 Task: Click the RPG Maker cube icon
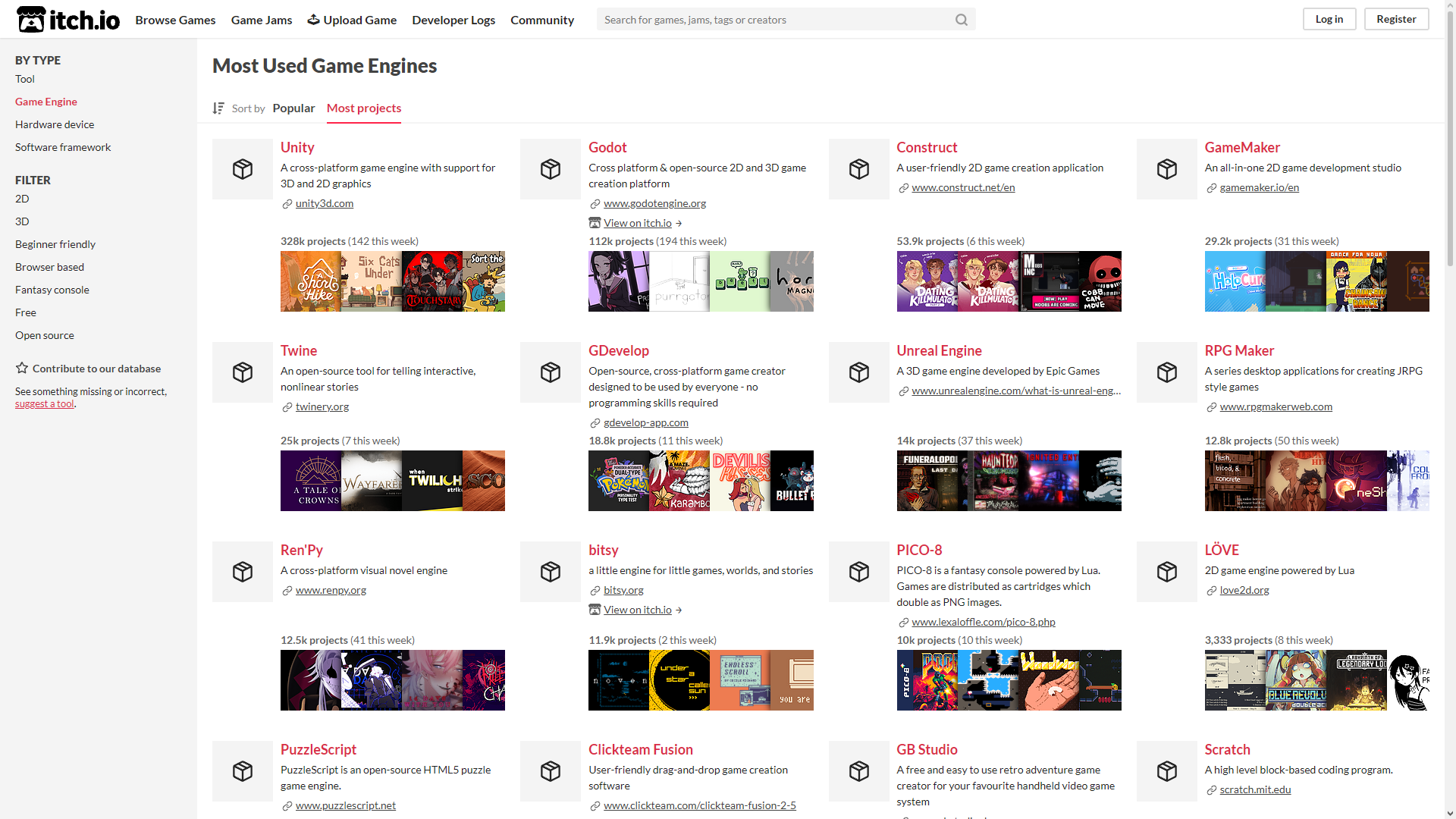[1167, 372]
